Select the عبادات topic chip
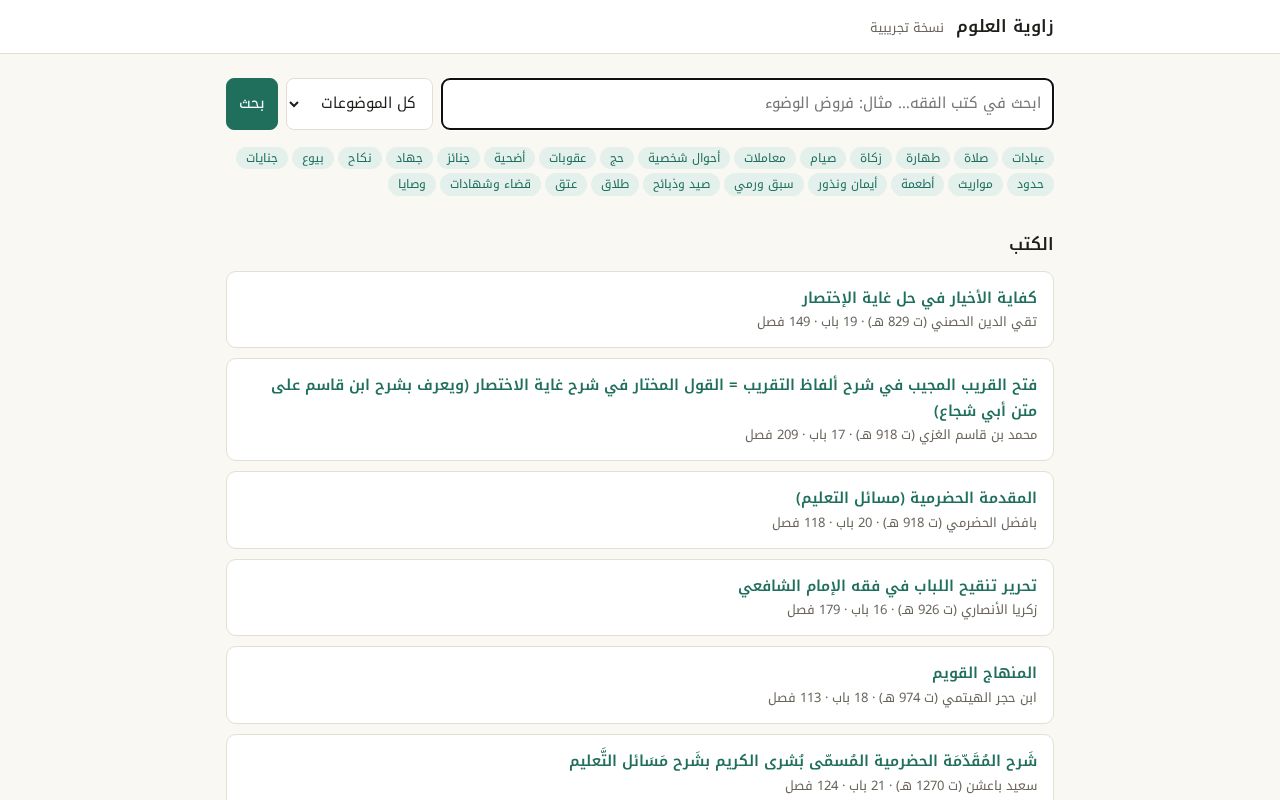Viewport: 1280px width, 800px height. click(1028, 158)
